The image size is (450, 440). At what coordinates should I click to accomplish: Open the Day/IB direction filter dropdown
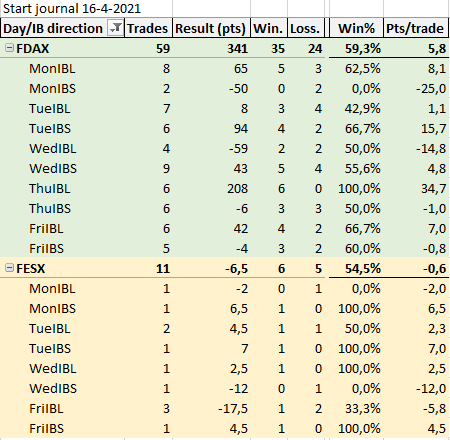(x=115, y=28)
